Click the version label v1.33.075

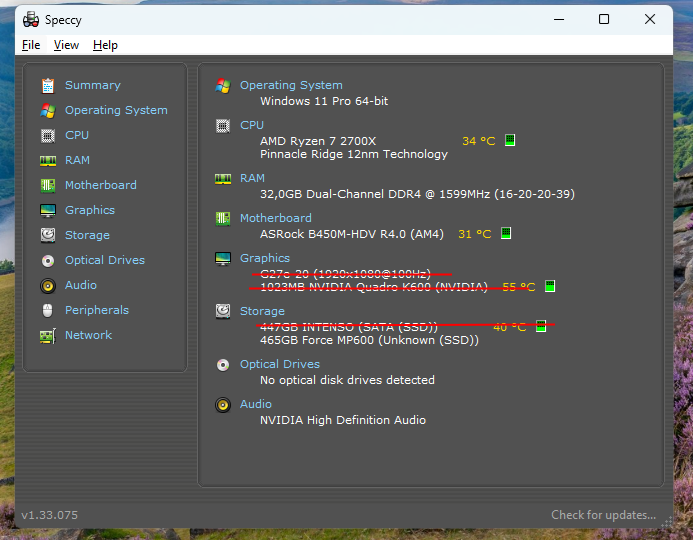[x=50, y=515]
